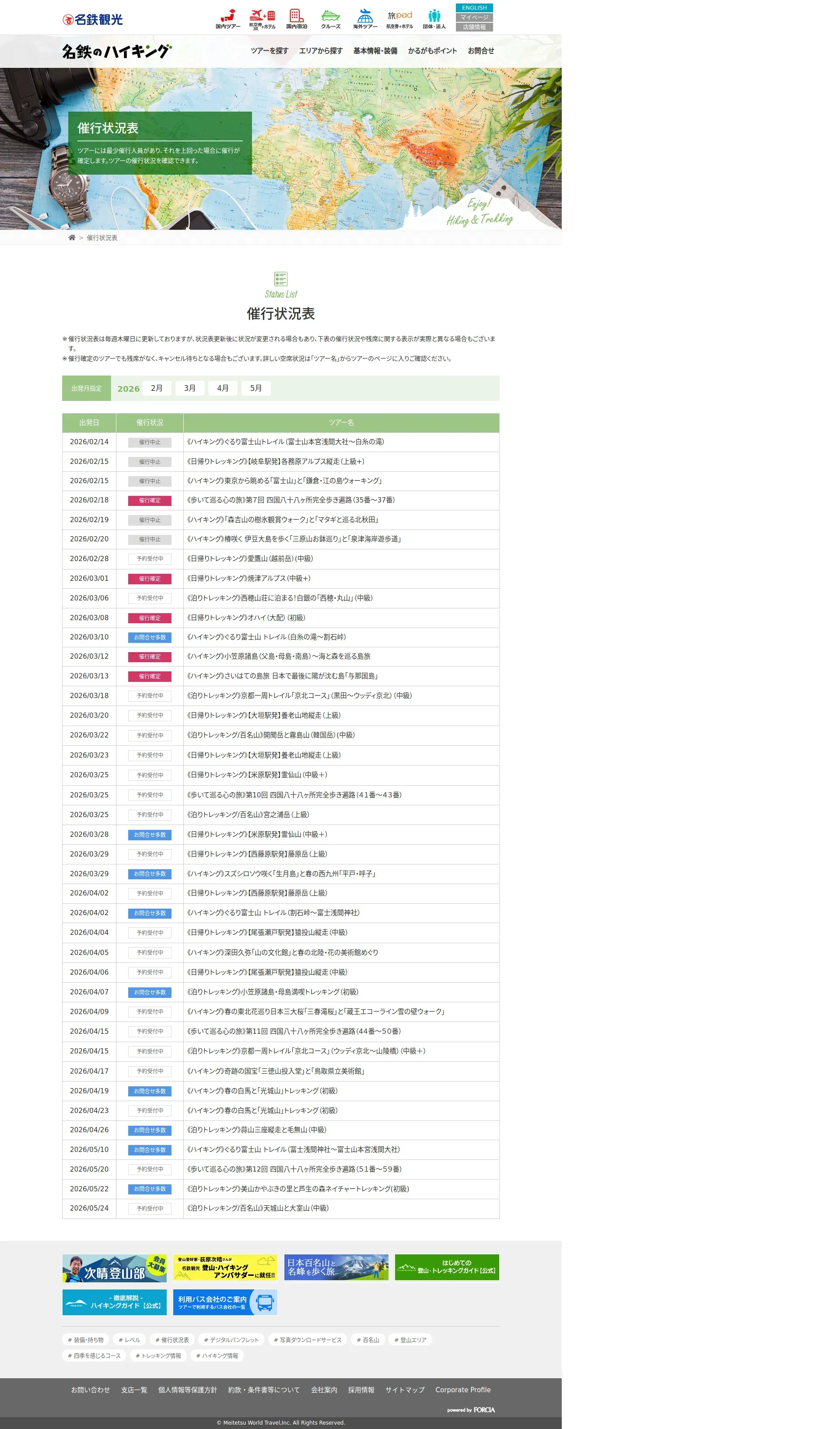Click the 国内ツアー Japan map icon
The image size is (840, 1429).
pos(228,15)
